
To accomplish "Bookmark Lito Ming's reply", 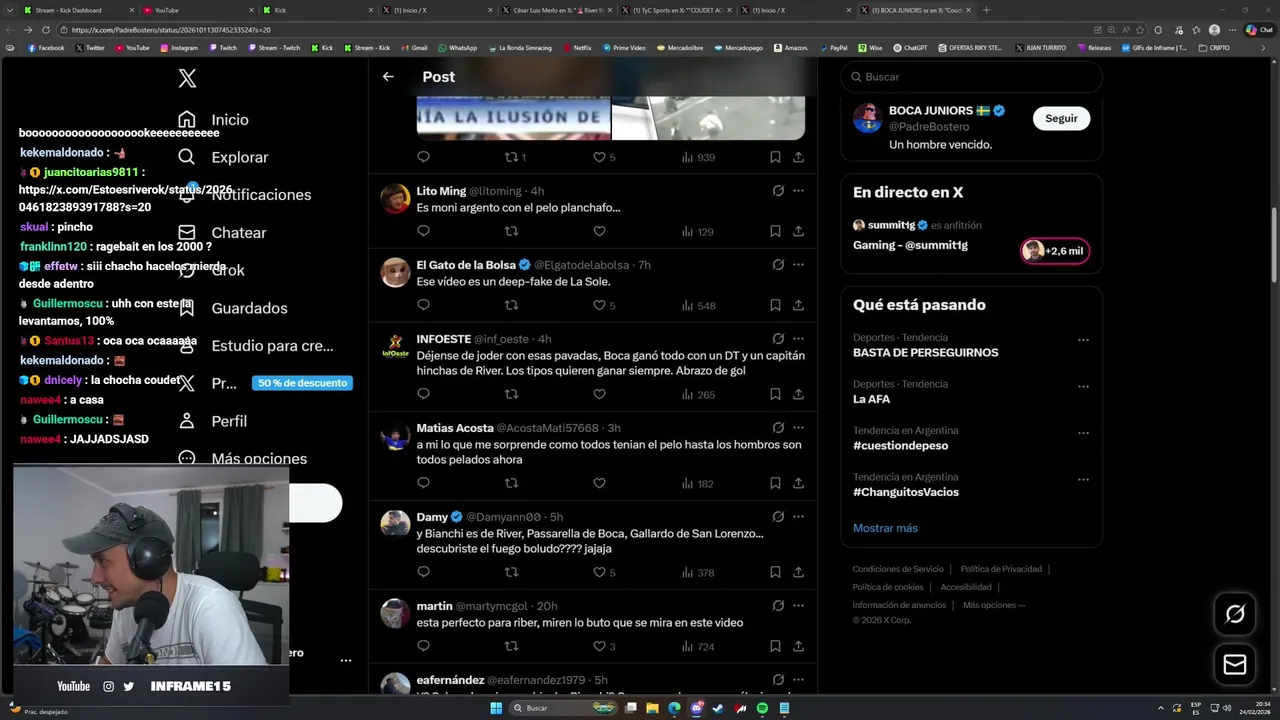I will 775,231.
